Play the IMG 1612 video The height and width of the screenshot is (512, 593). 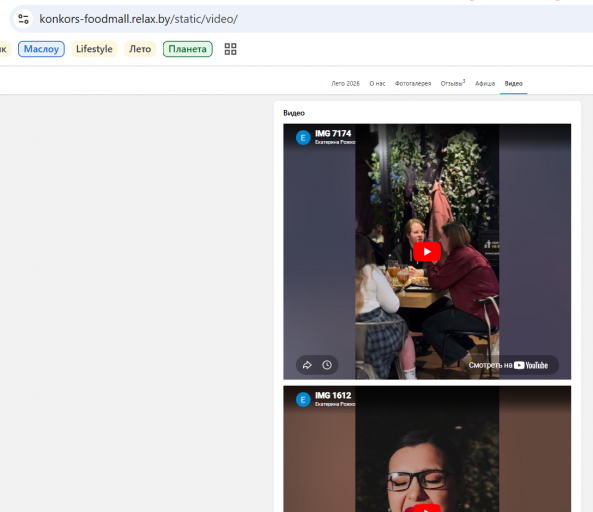tap(427, 508)
